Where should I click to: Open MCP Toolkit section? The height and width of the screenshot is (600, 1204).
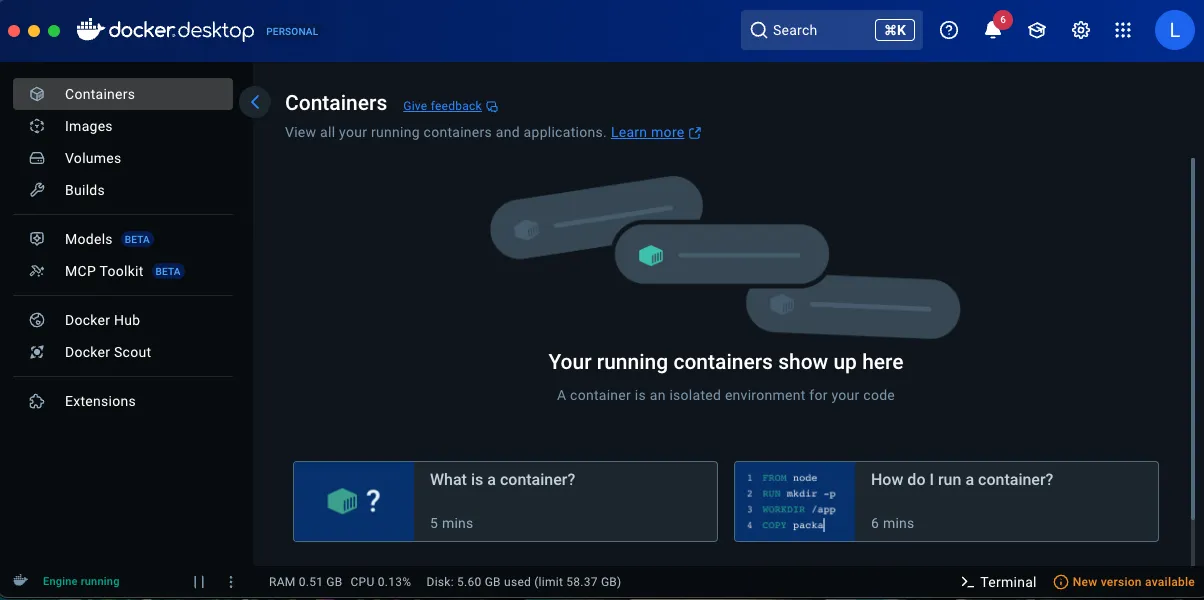click(x=123, y=271)
